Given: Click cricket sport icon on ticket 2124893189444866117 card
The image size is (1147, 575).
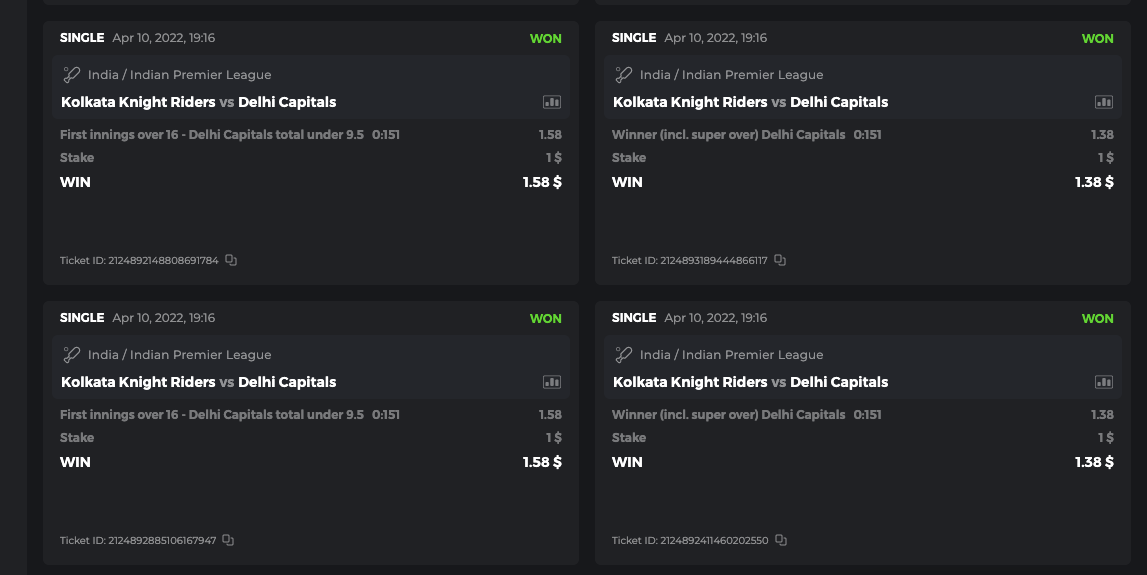Looking at the screenshot, I should click(x=623, y=74).
